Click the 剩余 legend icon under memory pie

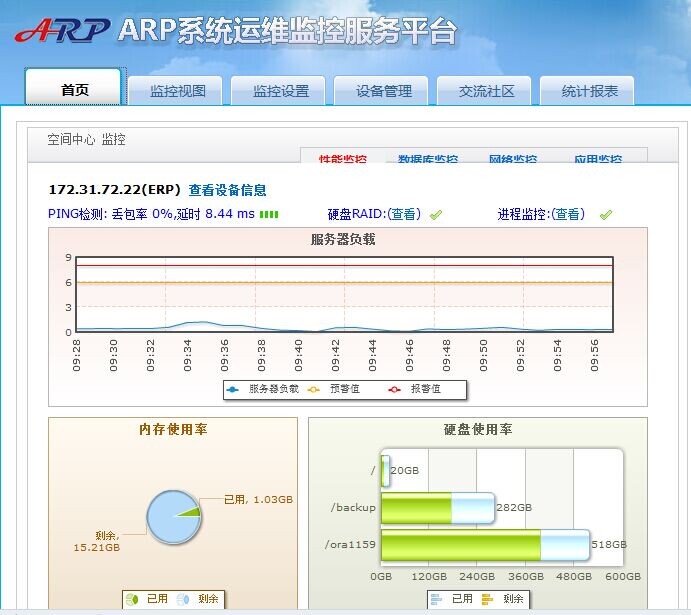(183, 599)
